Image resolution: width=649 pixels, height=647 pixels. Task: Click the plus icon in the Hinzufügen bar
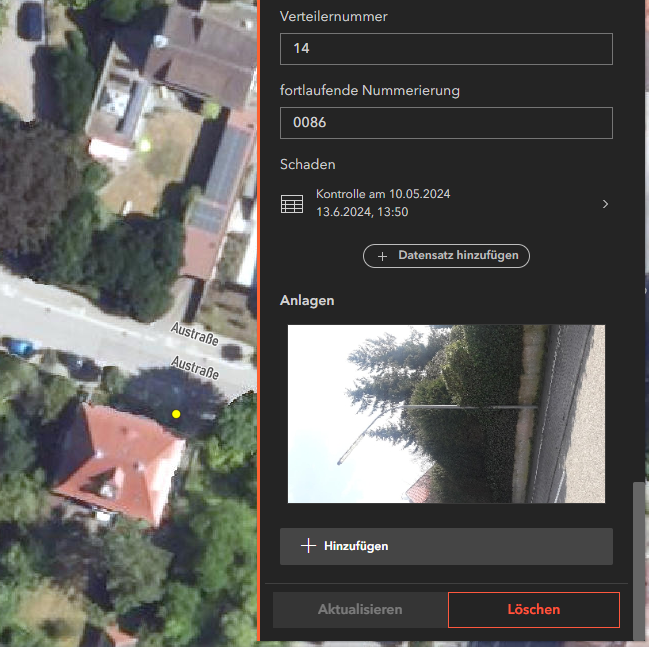click(x=308, y=546)
